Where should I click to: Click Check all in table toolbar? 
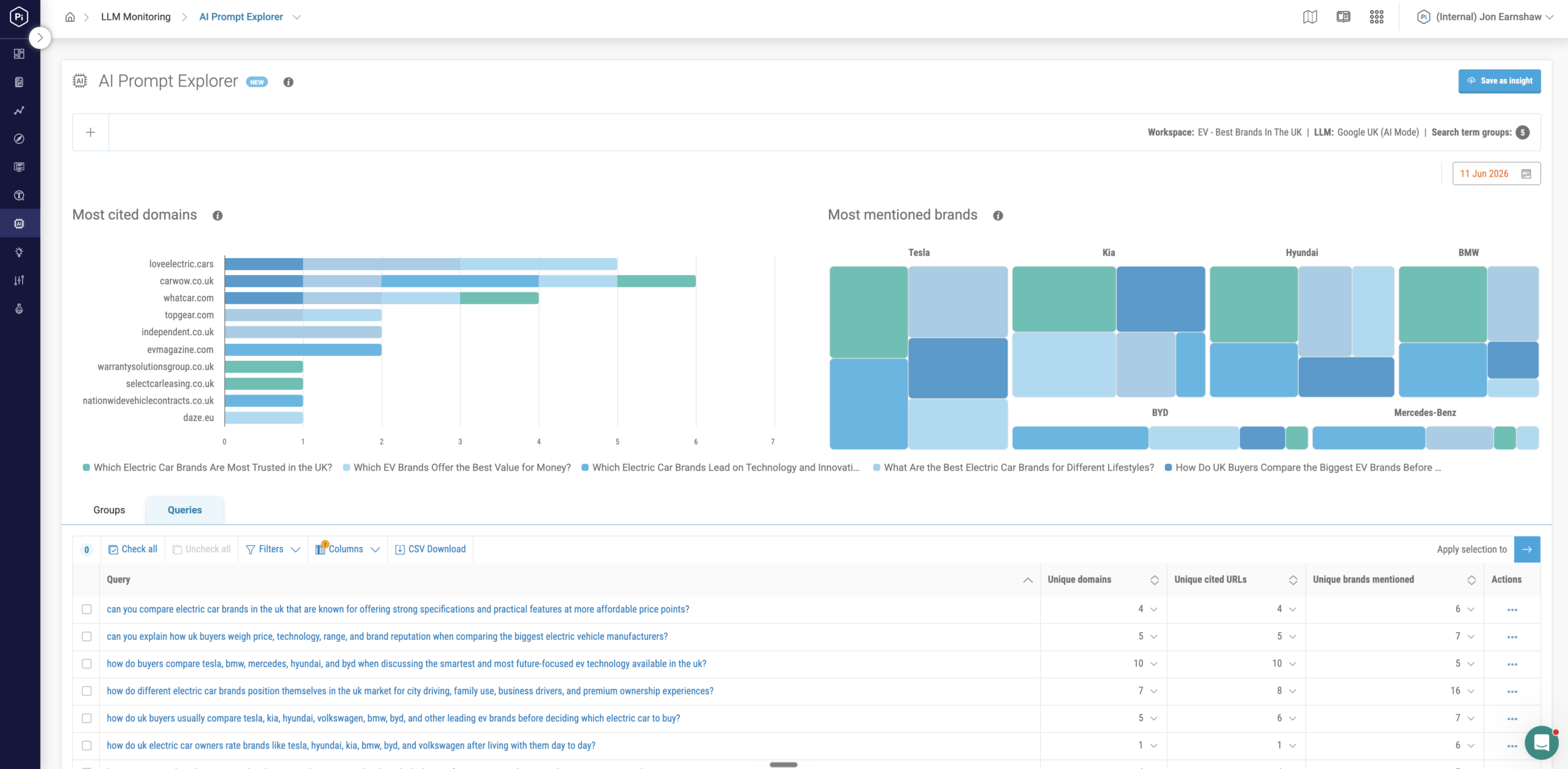133,550
